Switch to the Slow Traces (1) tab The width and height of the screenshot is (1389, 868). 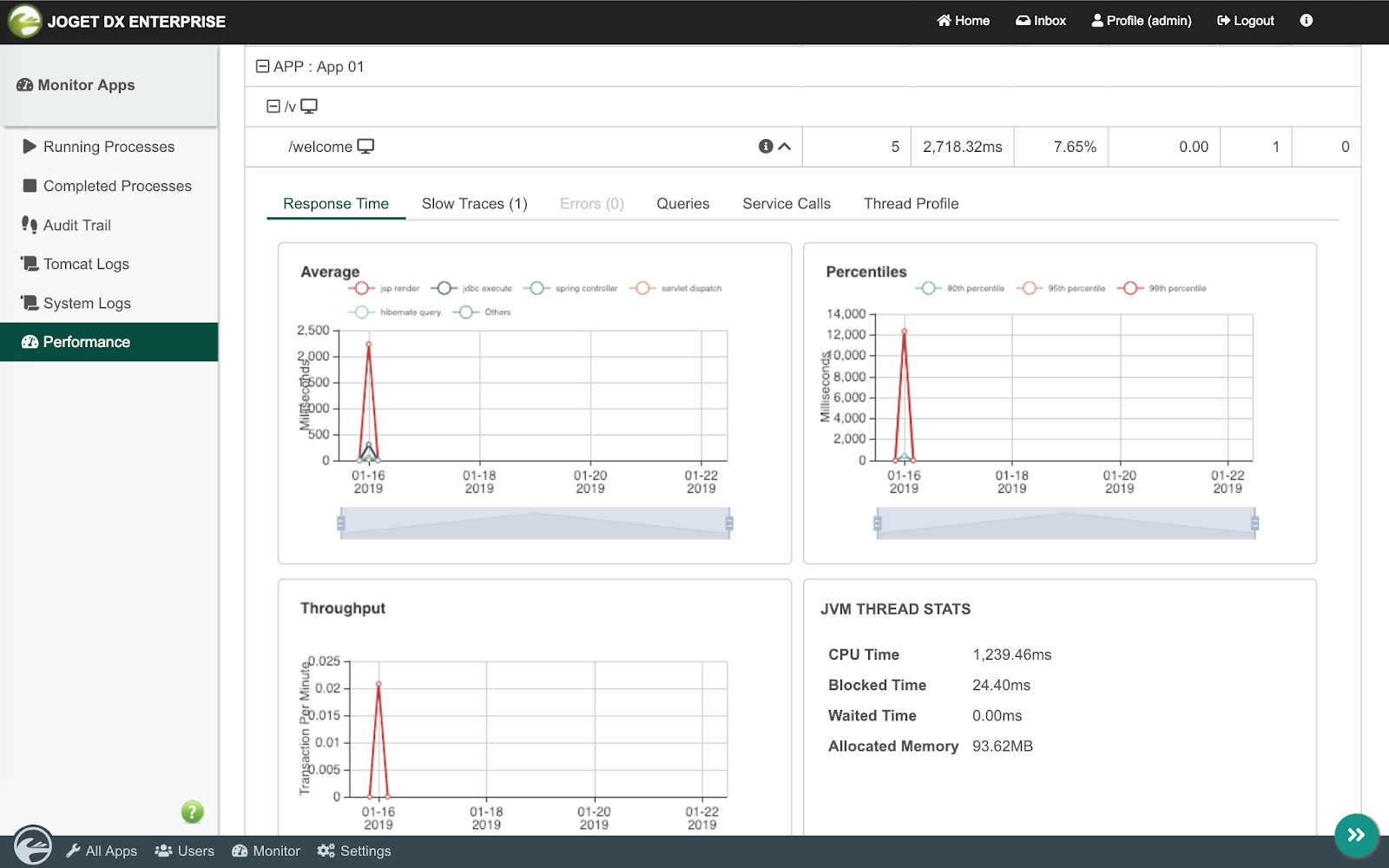[x=474, y=204]
